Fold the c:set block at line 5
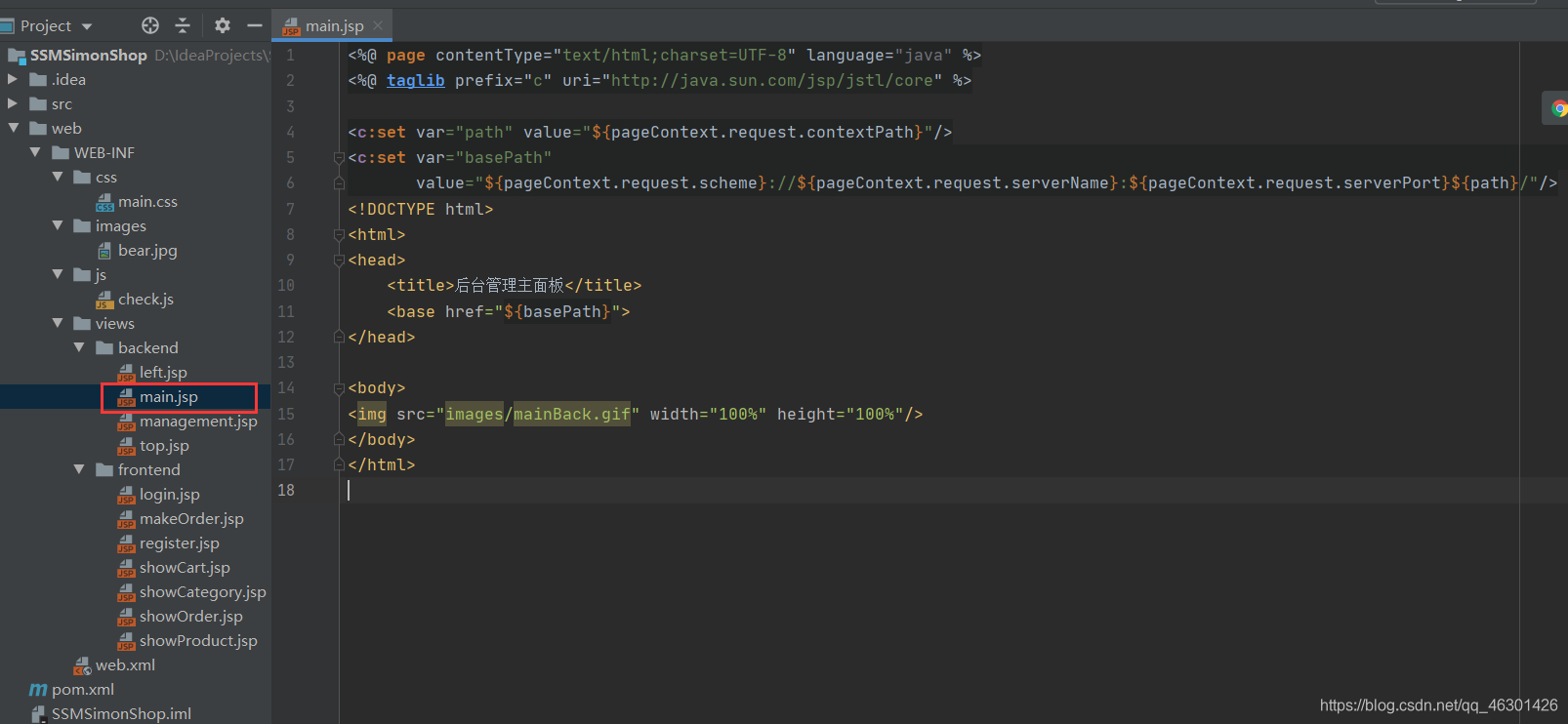 pos(339,157)
